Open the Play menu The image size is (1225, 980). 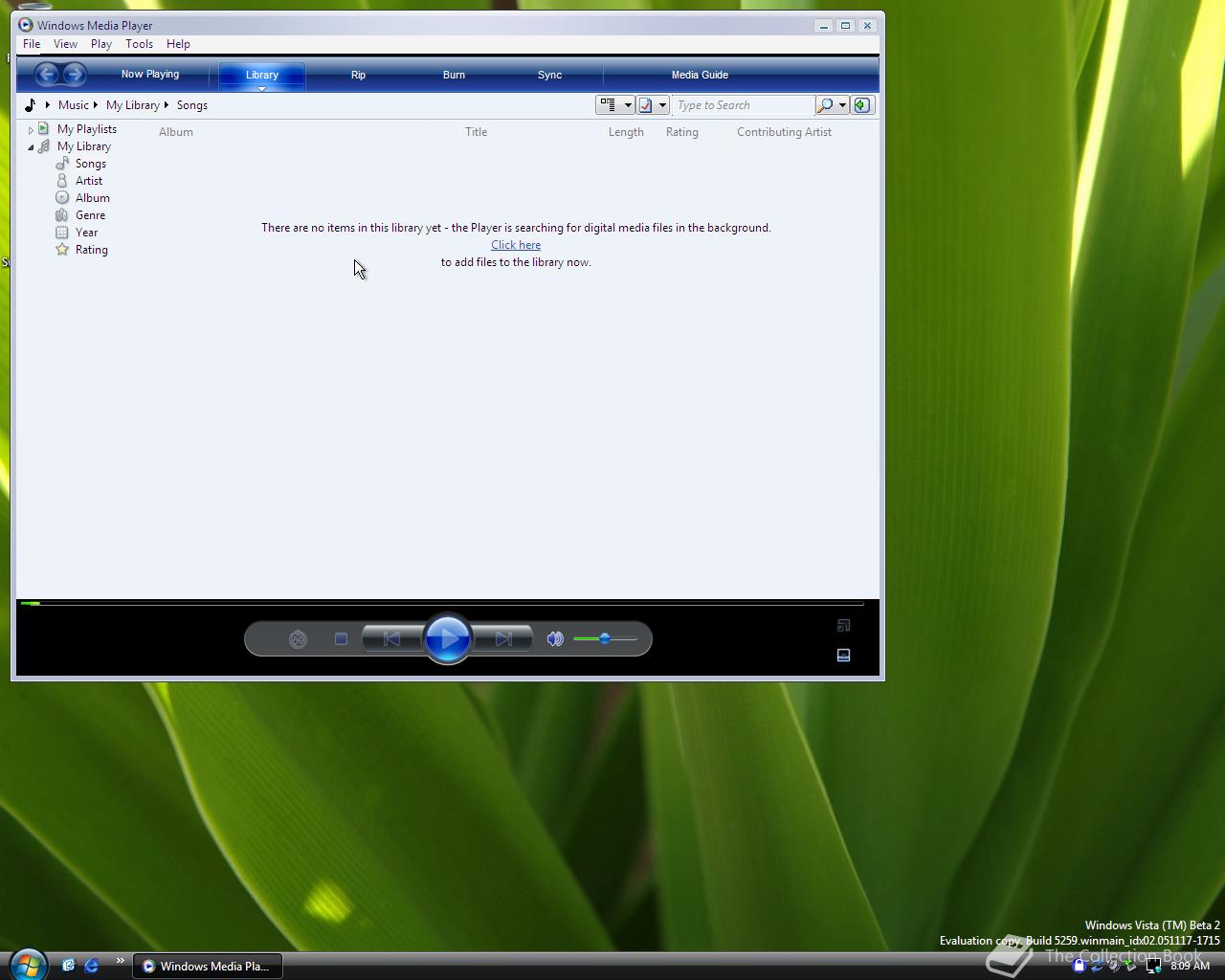[101, 44]
